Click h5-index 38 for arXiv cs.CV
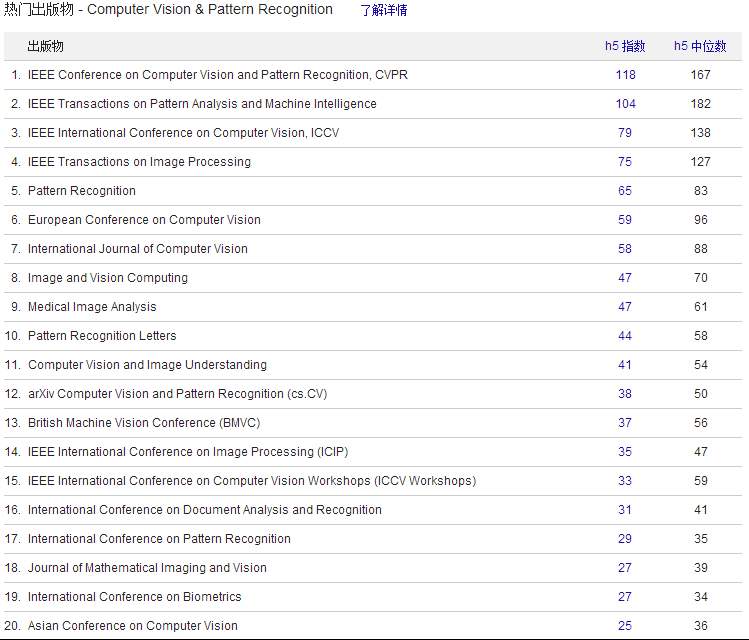Image resolution: width=749 pixels, height=640 pixels. pyautogui.click(x=625, y=394)
